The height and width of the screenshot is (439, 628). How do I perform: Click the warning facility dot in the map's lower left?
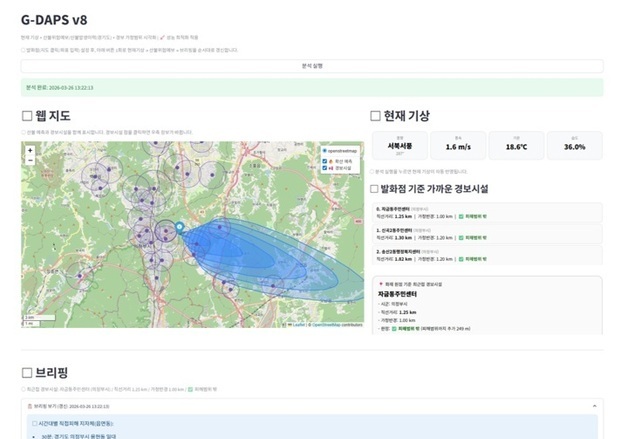coord(80,276)
